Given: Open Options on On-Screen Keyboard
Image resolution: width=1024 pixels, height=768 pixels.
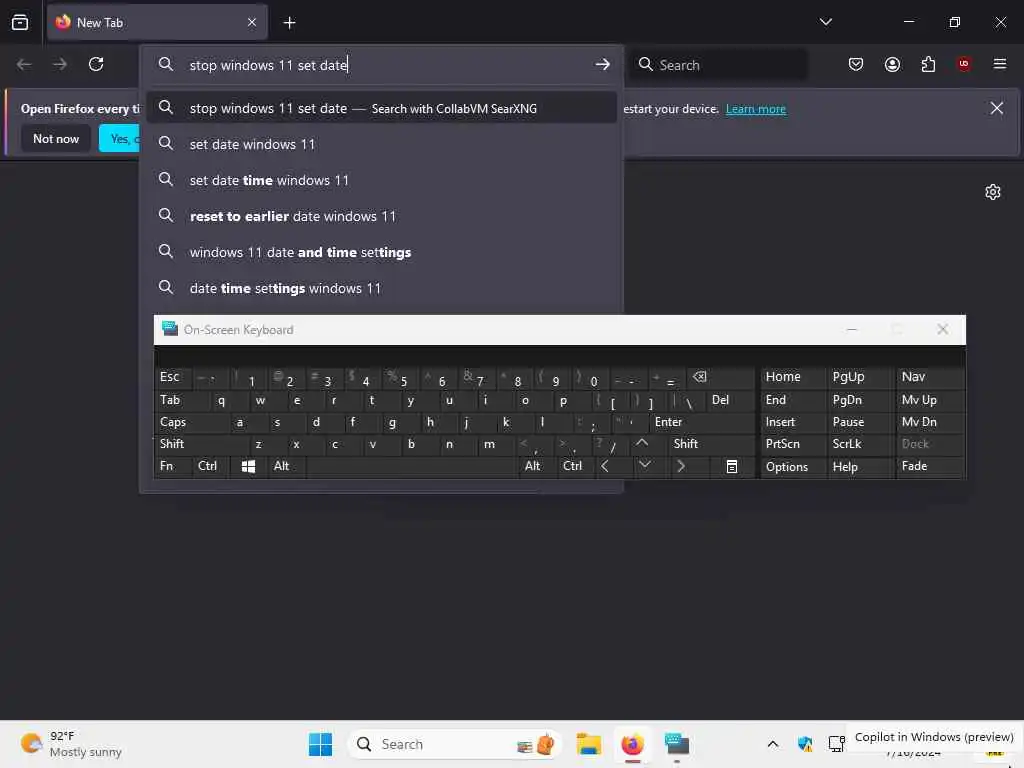Looking at the screenshot, I should point(792,467).
